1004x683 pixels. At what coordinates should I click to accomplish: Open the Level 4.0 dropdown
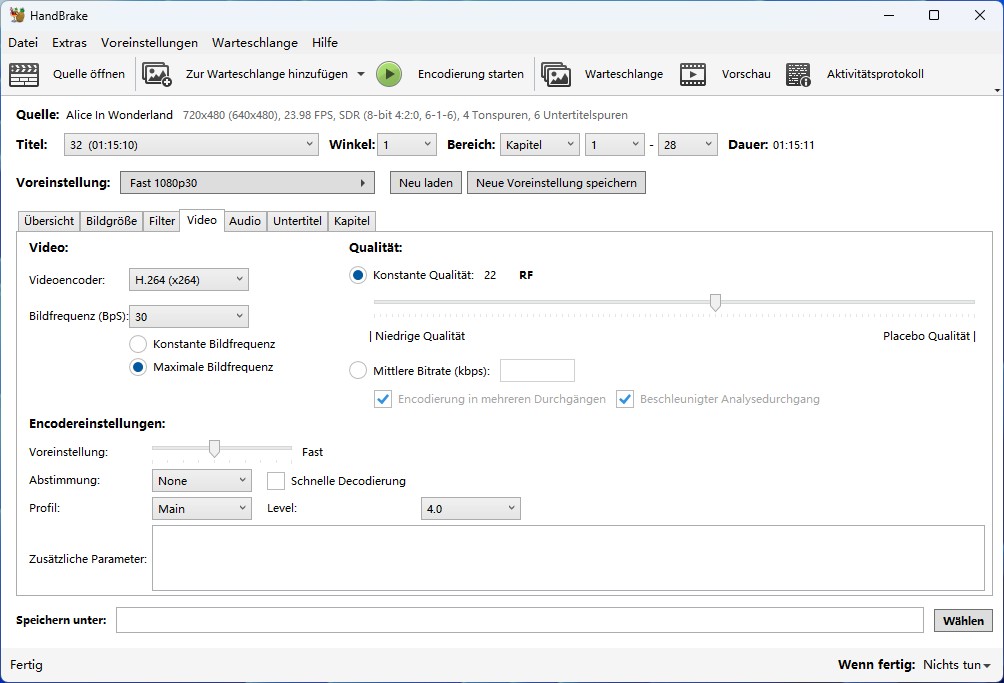[x=471, y=509]
